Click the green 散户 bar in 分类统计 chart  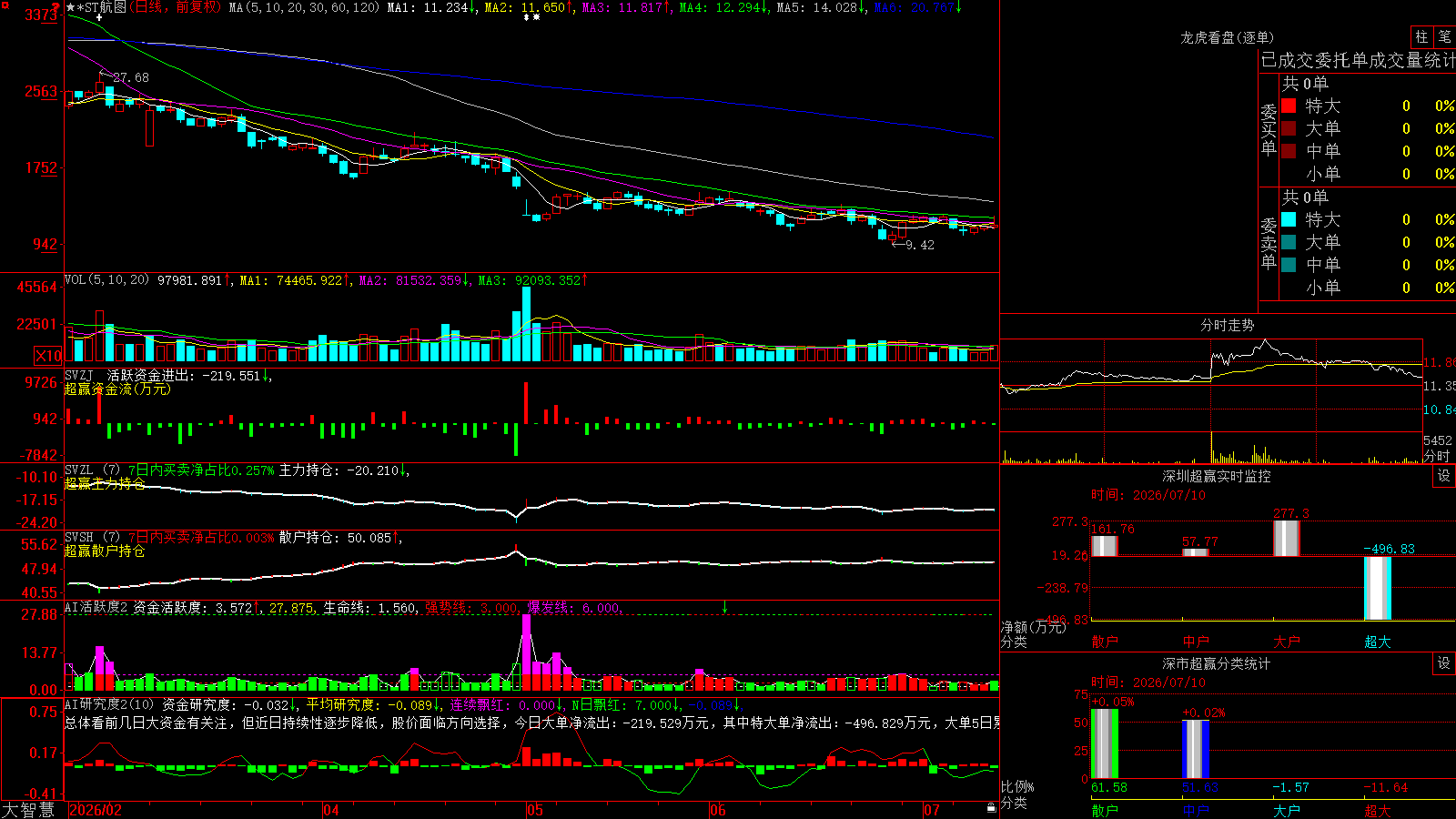pyautogui.click(x=1105, y=743)
